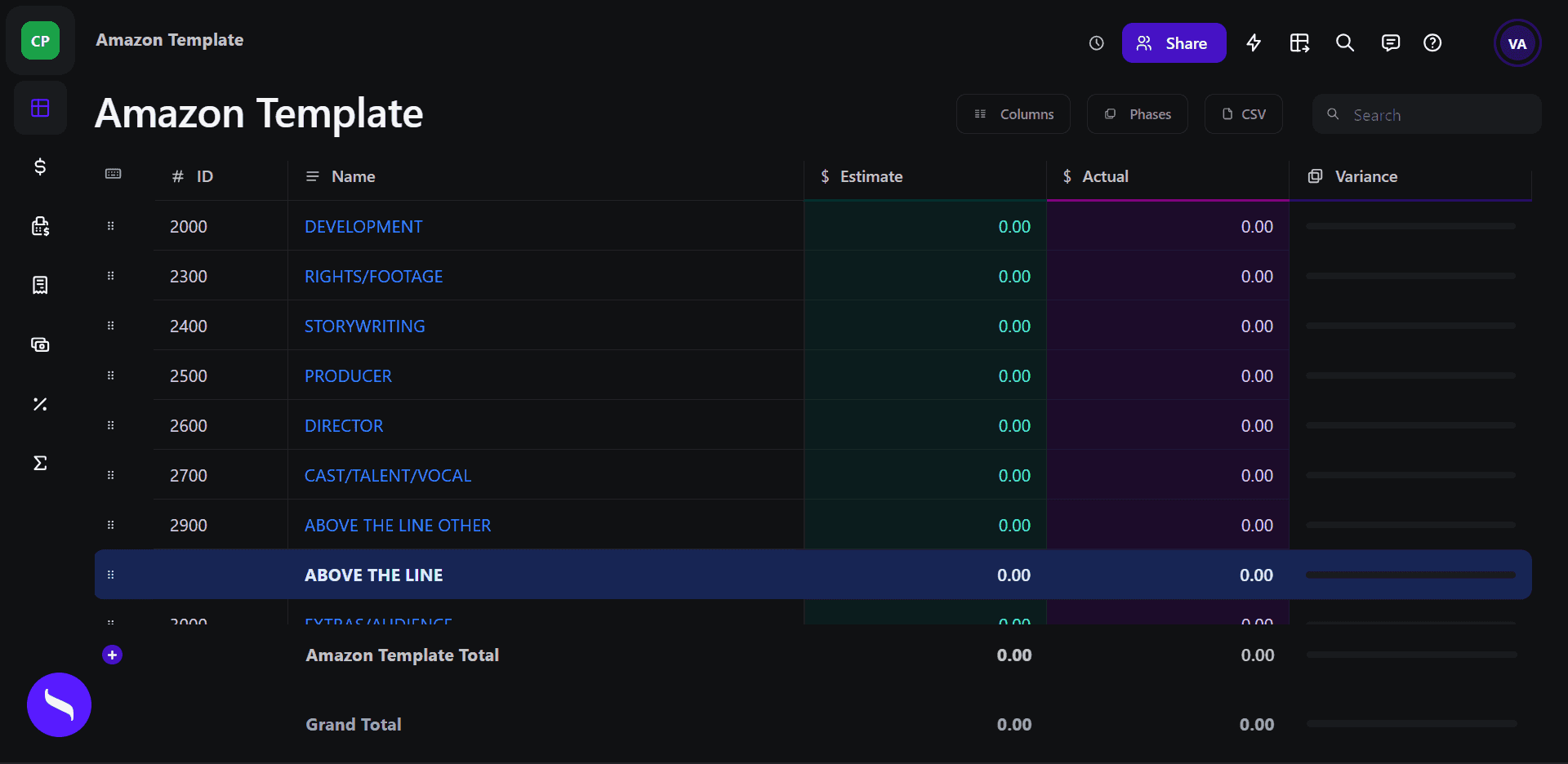Open the comments chat icon

pos(1390,43)
